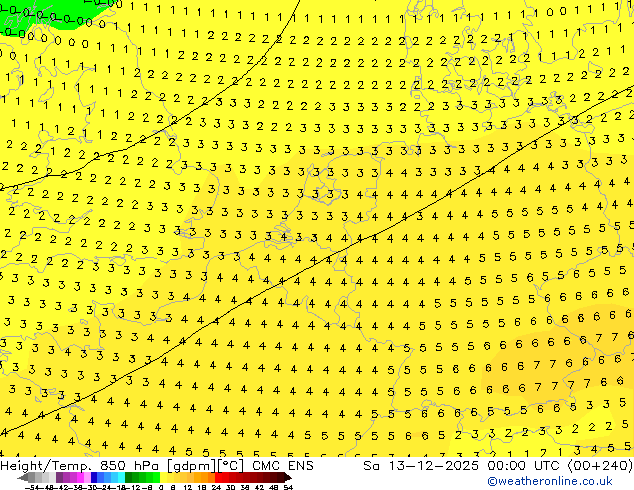Viewport: 634px width, 490px height.
Task: Click the (00+240) forecast hour label
Action: (x=601, y=466)
